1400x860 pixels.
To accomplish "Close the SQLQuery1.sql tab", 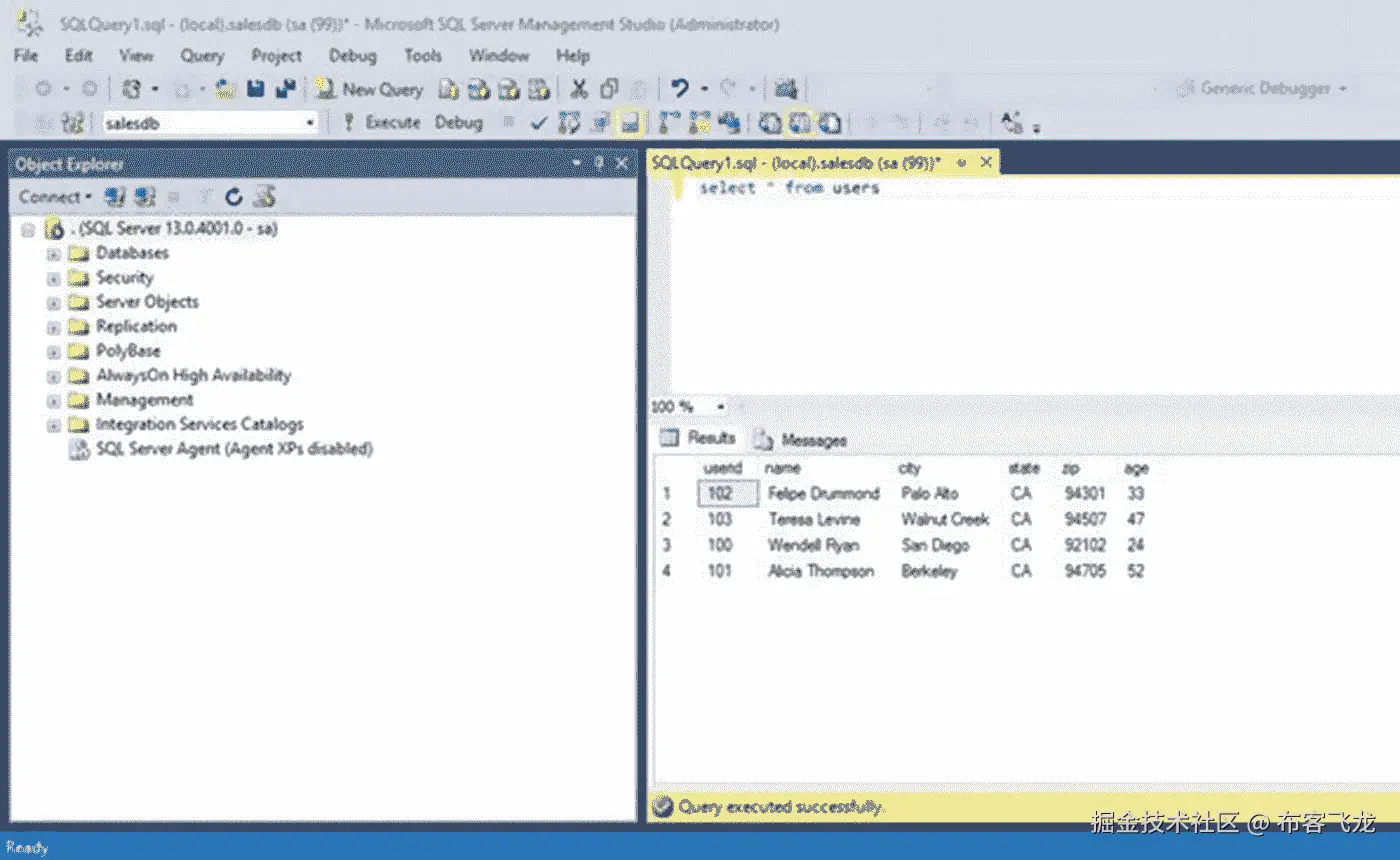I will click(x=986, y=162).
